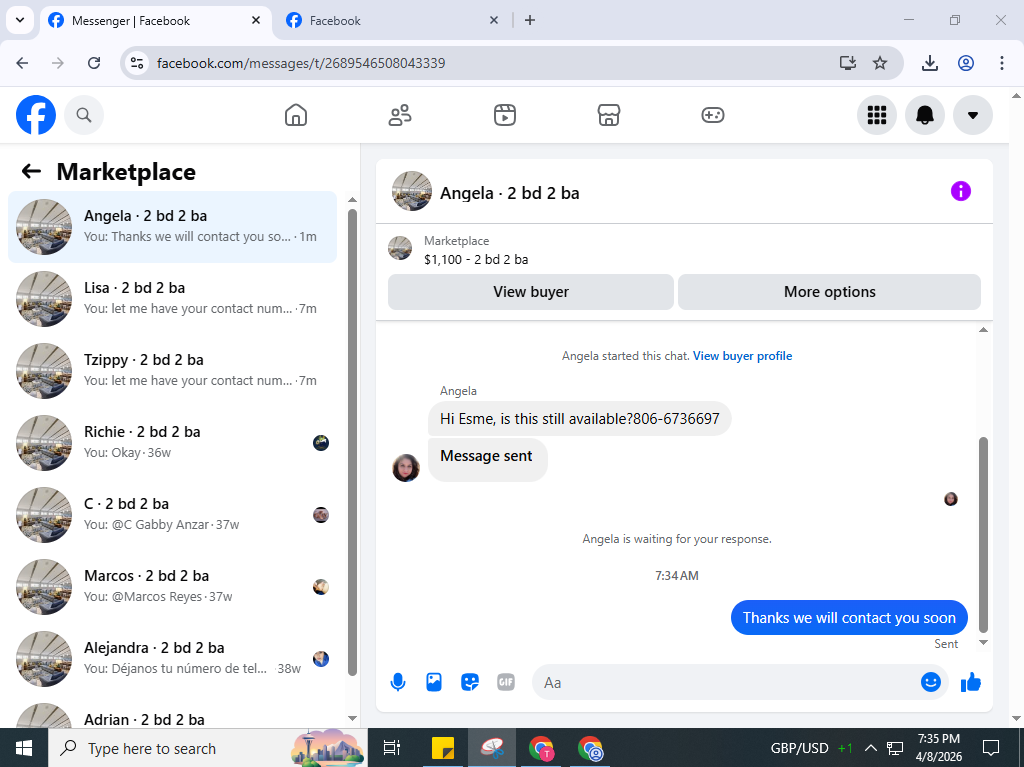
Task: Click the install app icon in address bar
Action: click(848, 63)
